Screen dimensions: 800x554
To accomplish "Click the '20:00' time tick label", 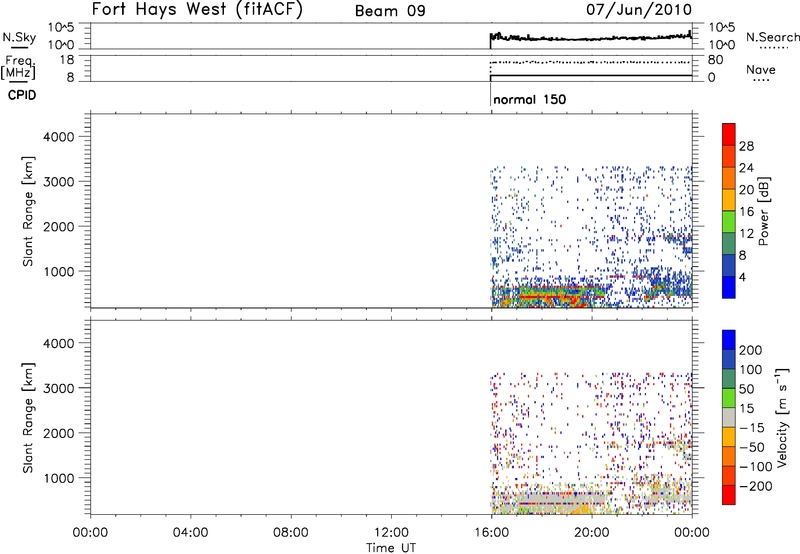I will coord(592,533).
